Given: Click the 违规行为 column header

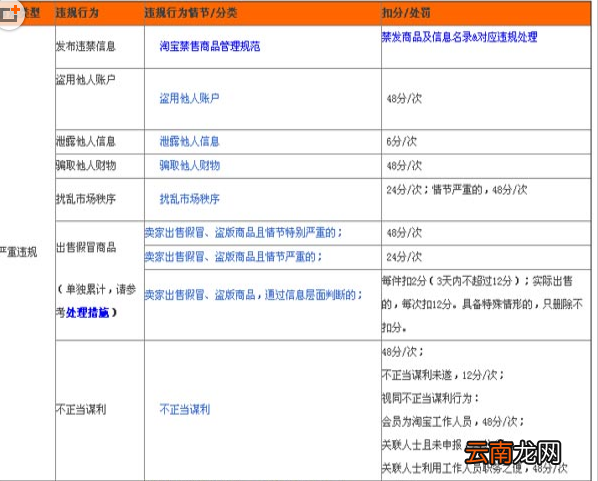Looking at the screenshot, I should (x=77, y=13).
